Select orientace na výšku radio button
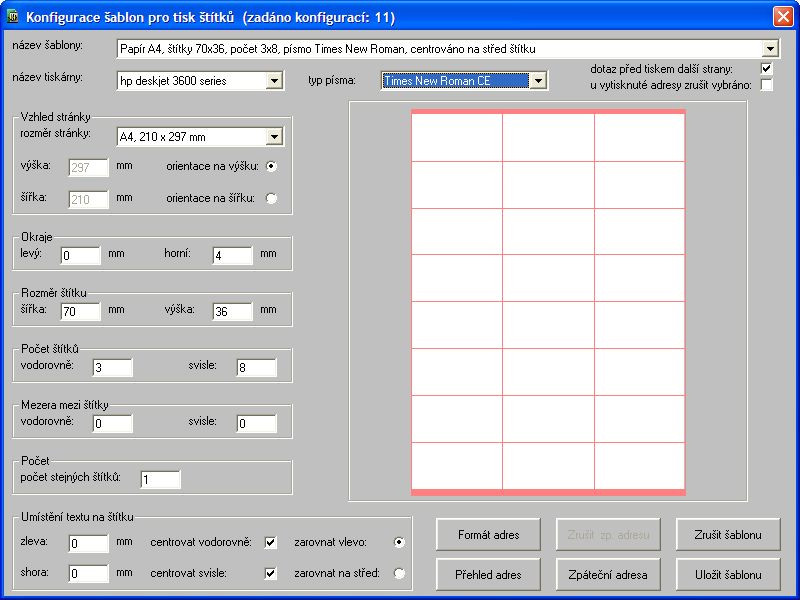Image resolution: width=800 pixels, height=600 pixels. coord(271,166)
